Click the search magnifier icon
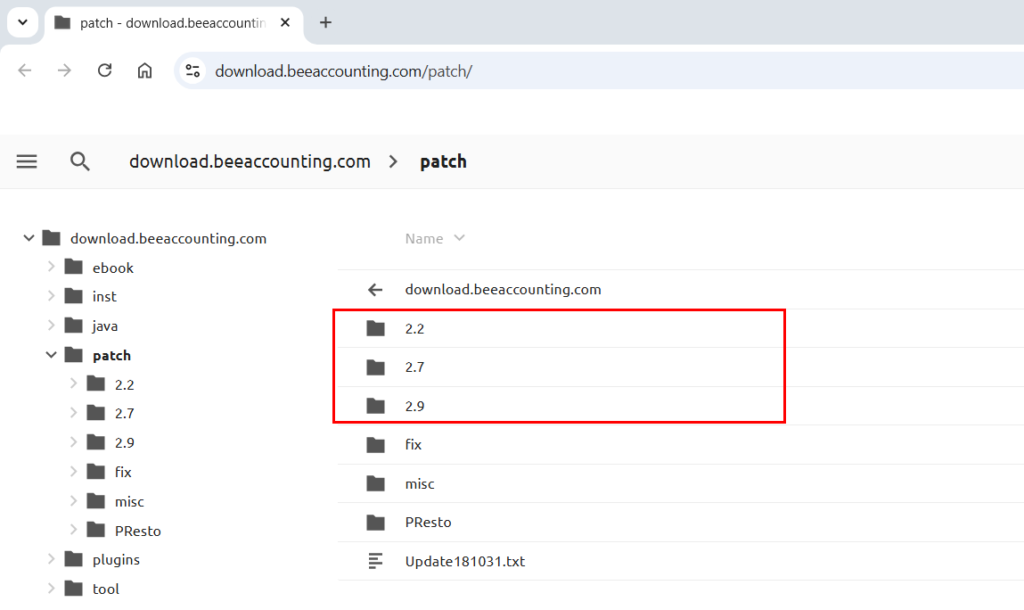The image size is (1024, 610). click(x=80, y=162)
